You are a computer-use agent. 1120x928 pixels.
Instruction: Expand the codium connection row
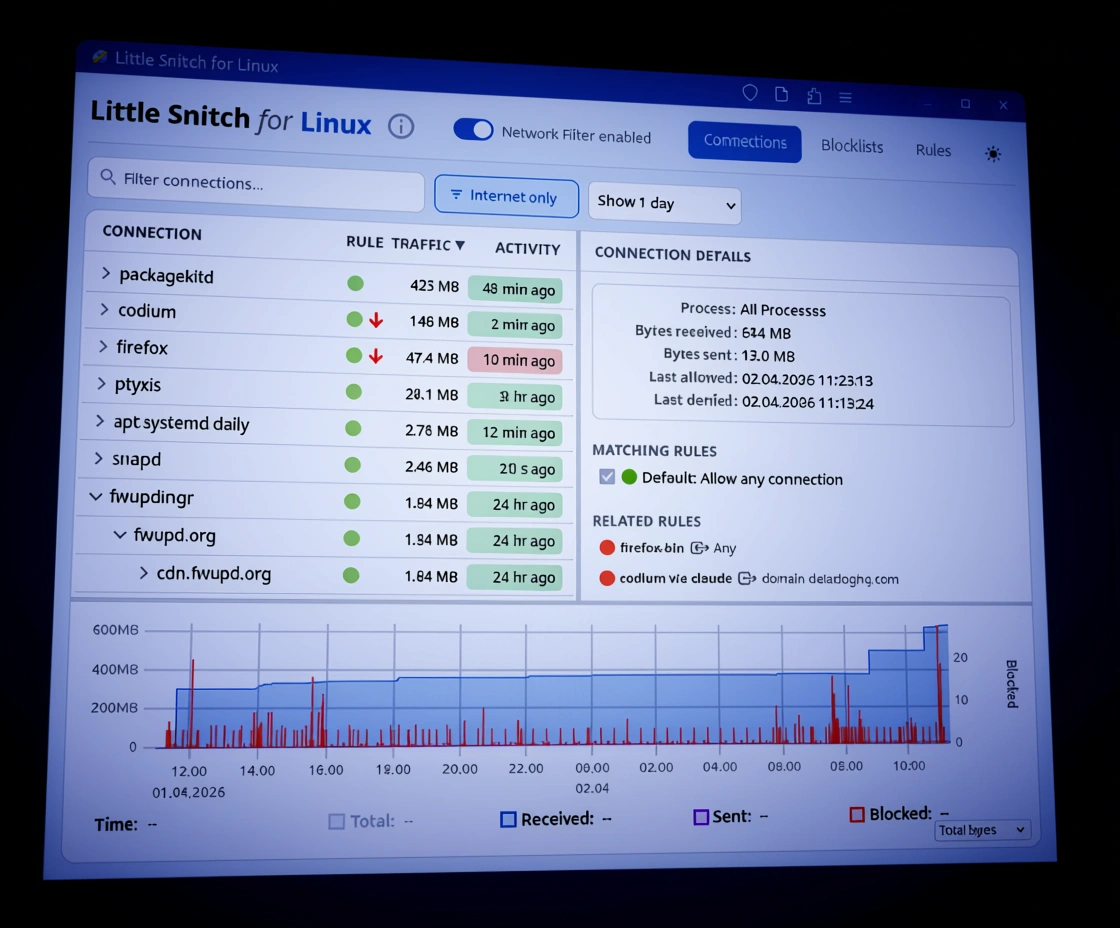point(104,310)
